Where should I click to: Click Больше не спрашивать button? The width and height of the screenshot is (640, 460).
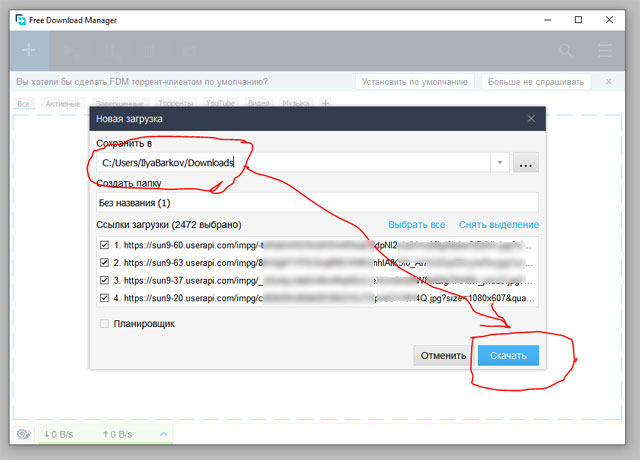[536, 82]
